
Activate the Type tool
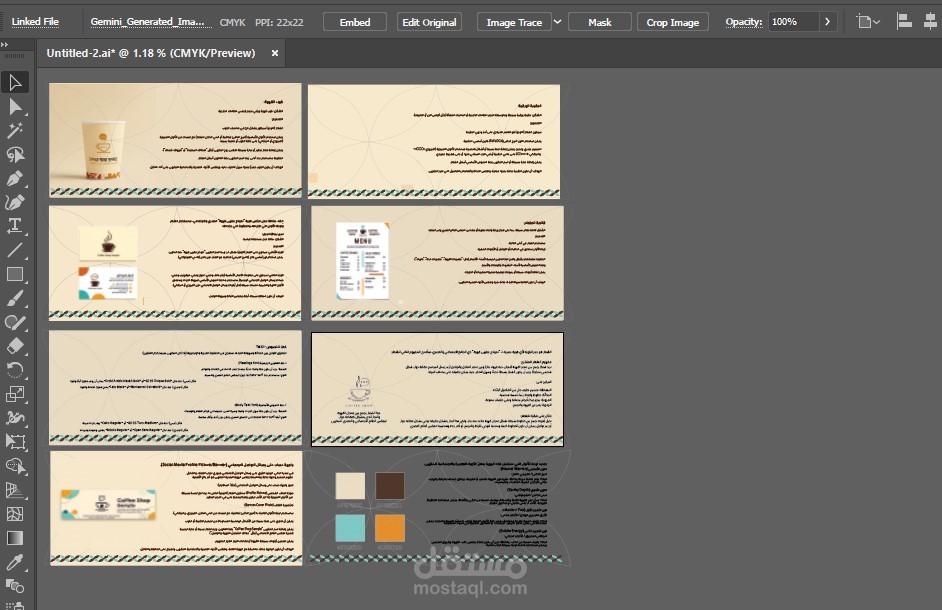[x=15, y=226]
